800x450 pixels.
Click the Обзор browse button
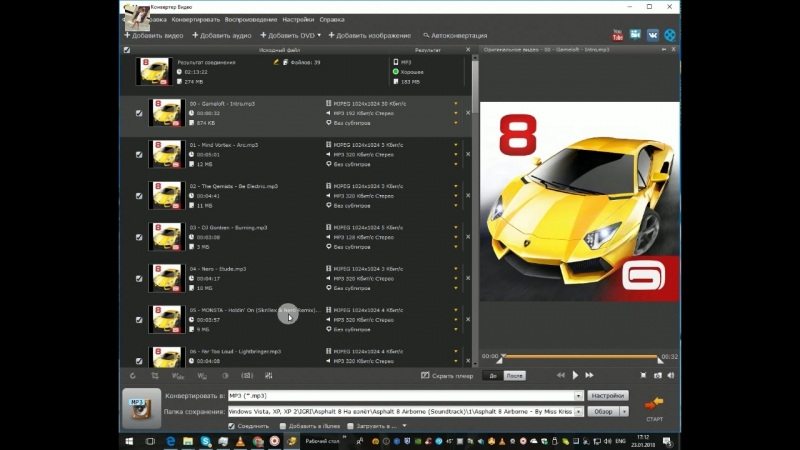tap(603, 411)
